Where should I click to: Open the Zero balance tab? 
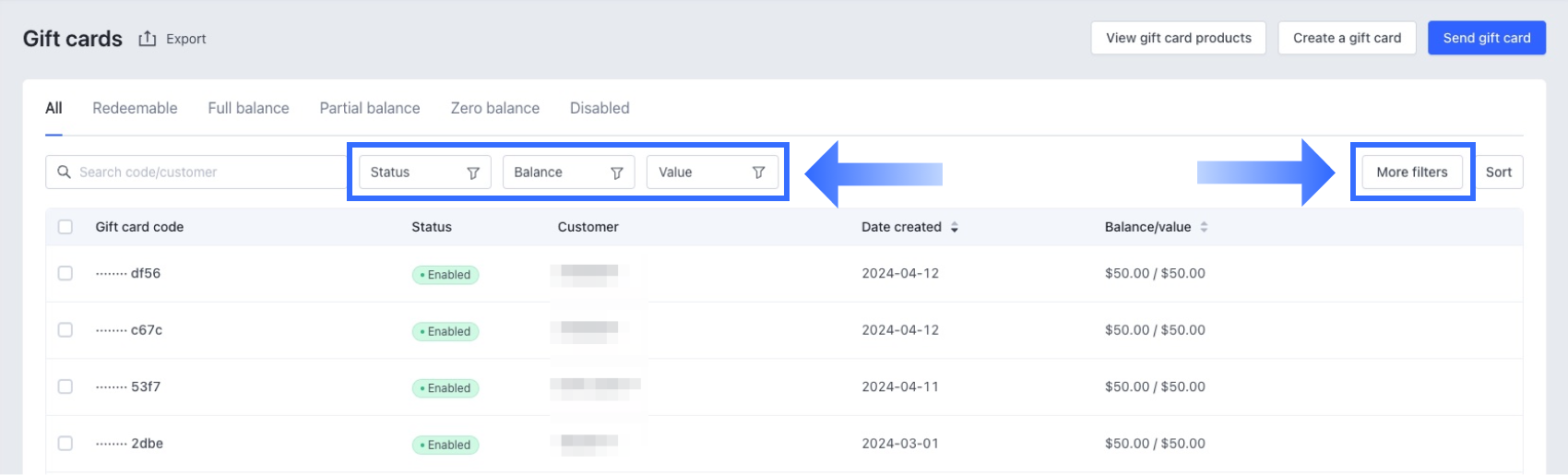(x=494, y=108)
